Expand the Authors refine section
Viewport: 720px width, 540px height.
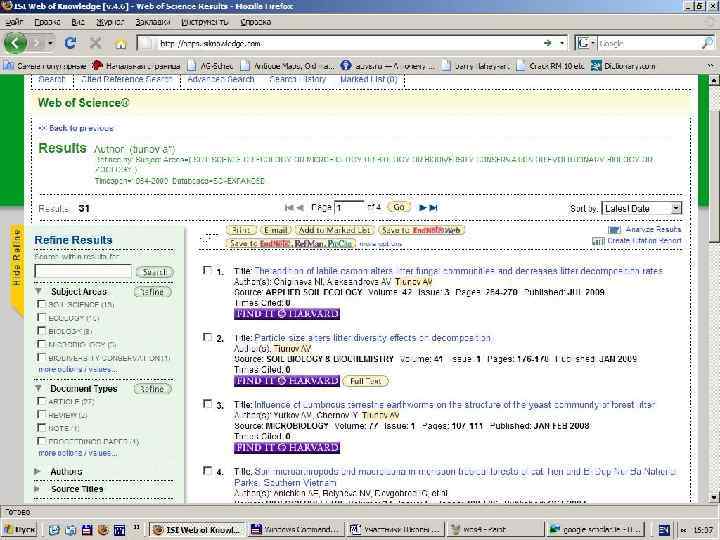pos(38,472)
